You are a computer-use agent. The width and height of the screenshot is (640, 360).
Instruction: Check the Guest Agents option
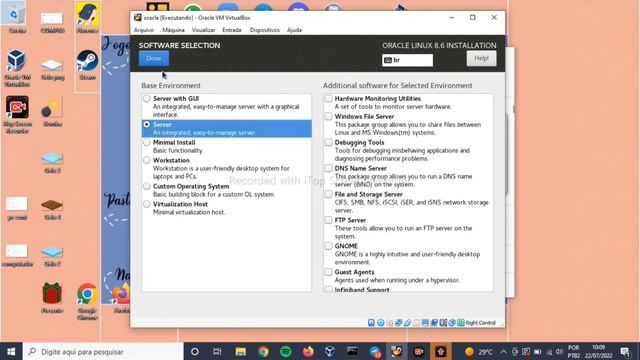pyautogui.click(x=328, y=272)
